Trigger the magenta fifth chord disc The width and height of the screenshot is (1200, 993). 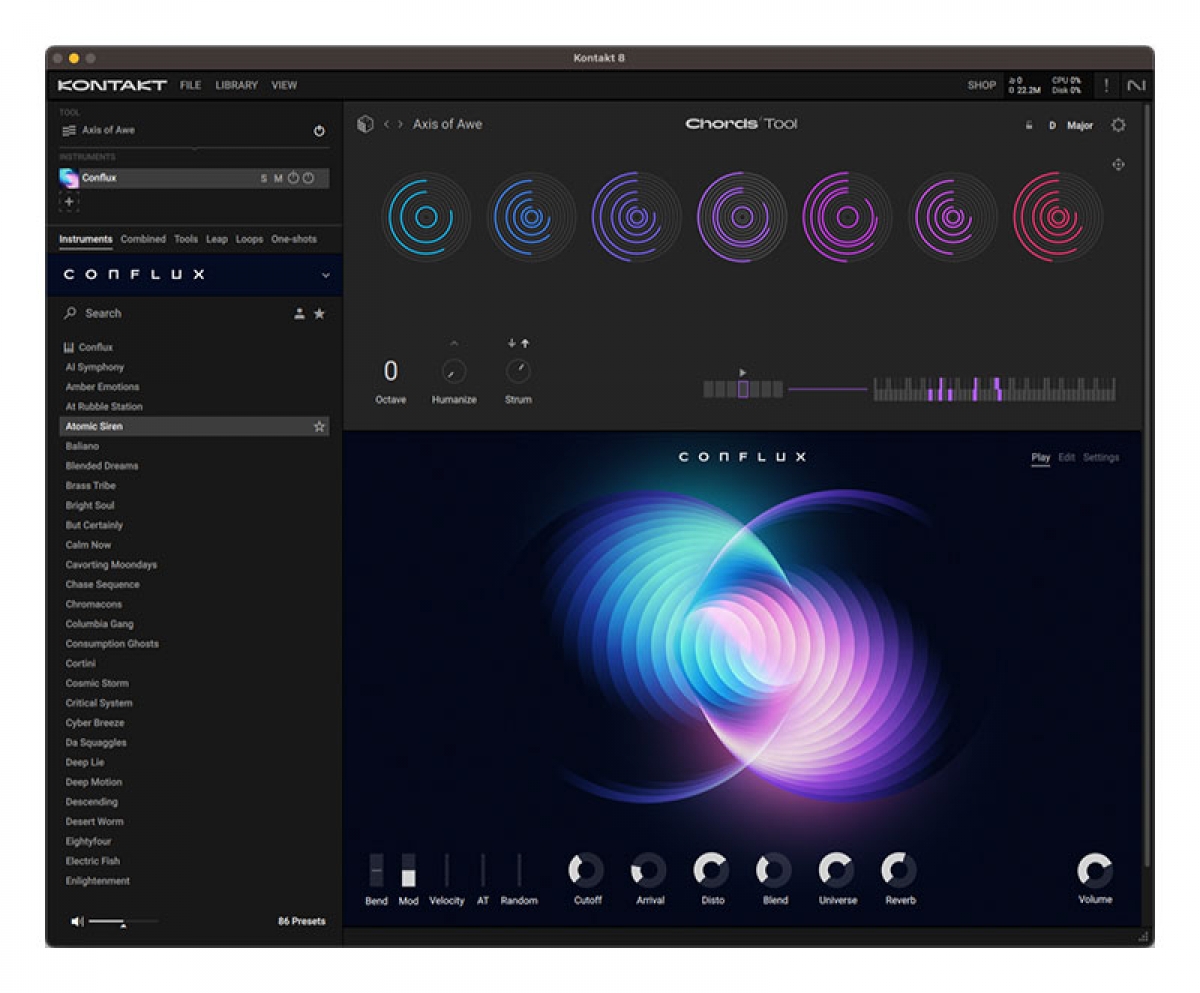(847, 216)
